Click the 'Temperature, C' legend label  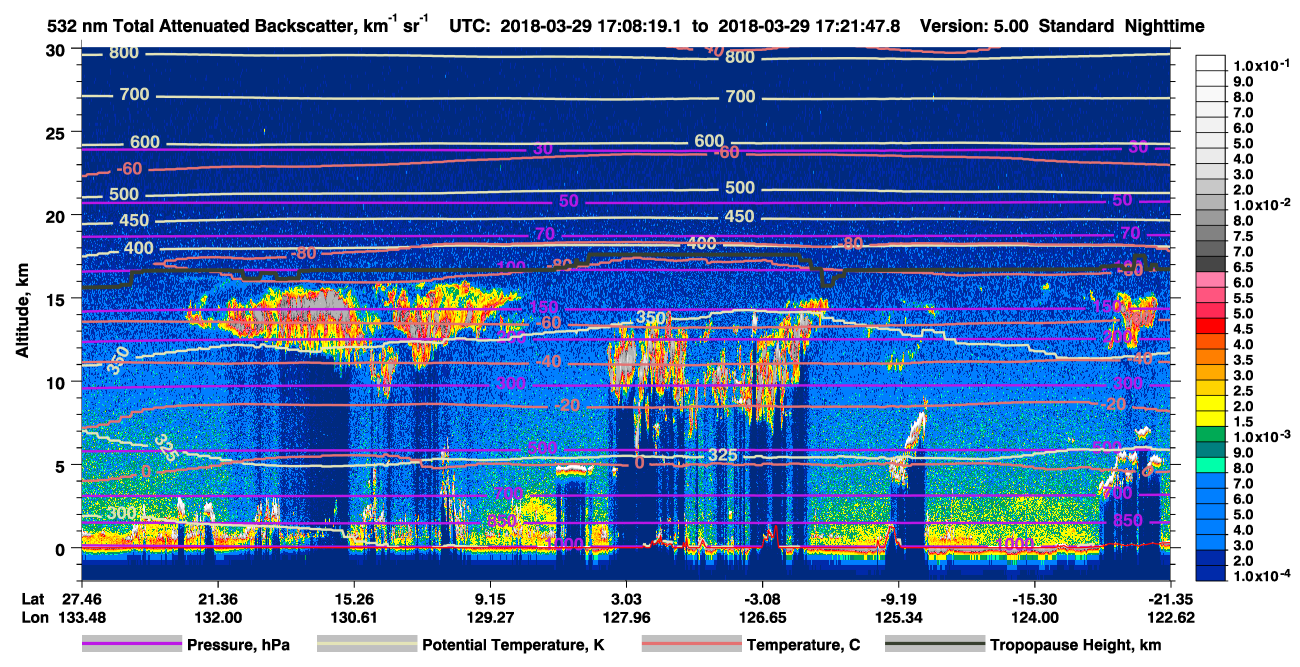point(803,645)
